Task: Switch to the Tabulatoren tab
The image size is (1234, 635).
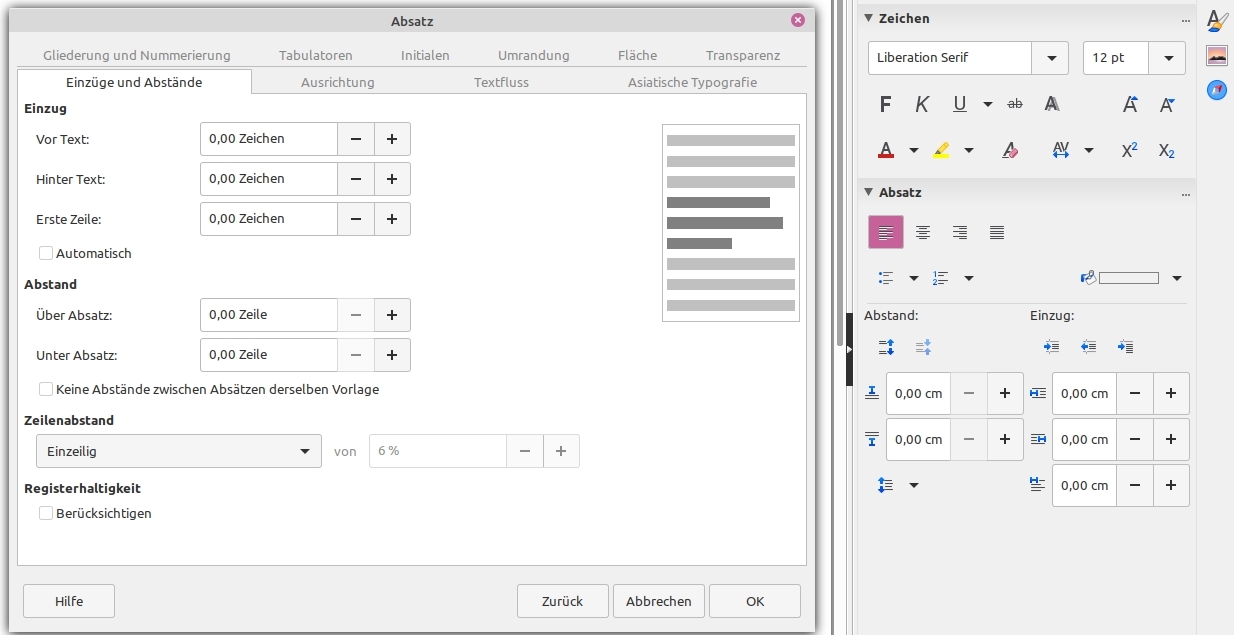Action: click(316, 55)
